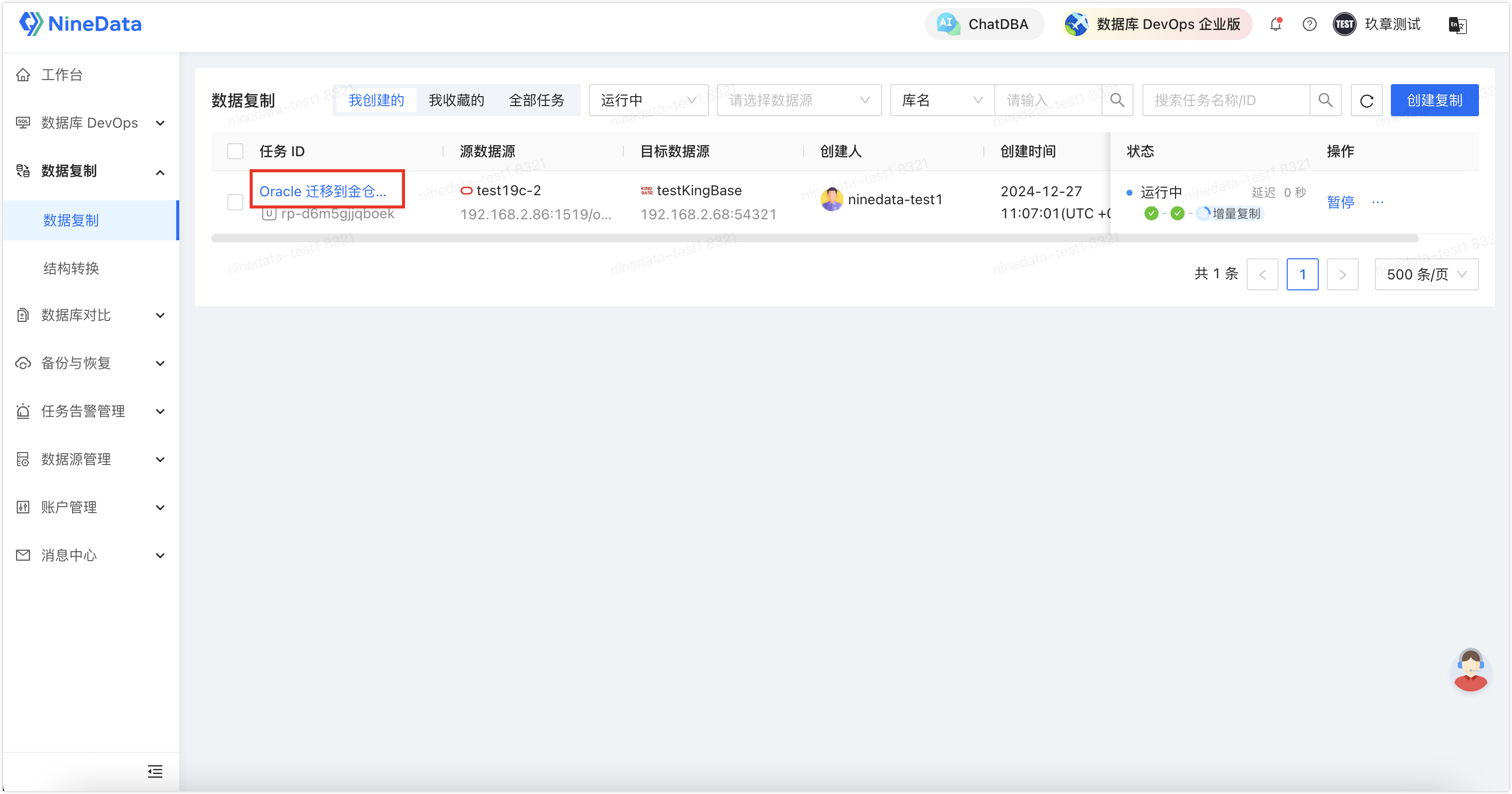Click the 运行中 status text in row
Viewport: 1512px width, 794px height.
pos(1161,192)
